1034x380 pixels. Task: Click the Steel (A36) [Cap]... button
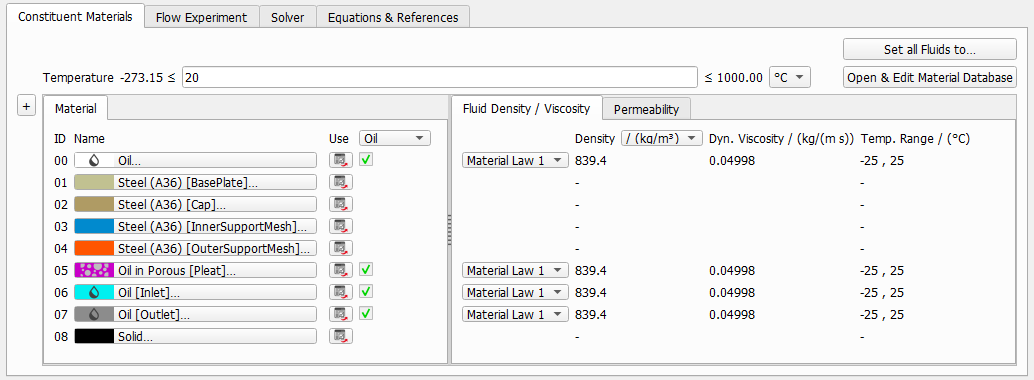[195, 205]
